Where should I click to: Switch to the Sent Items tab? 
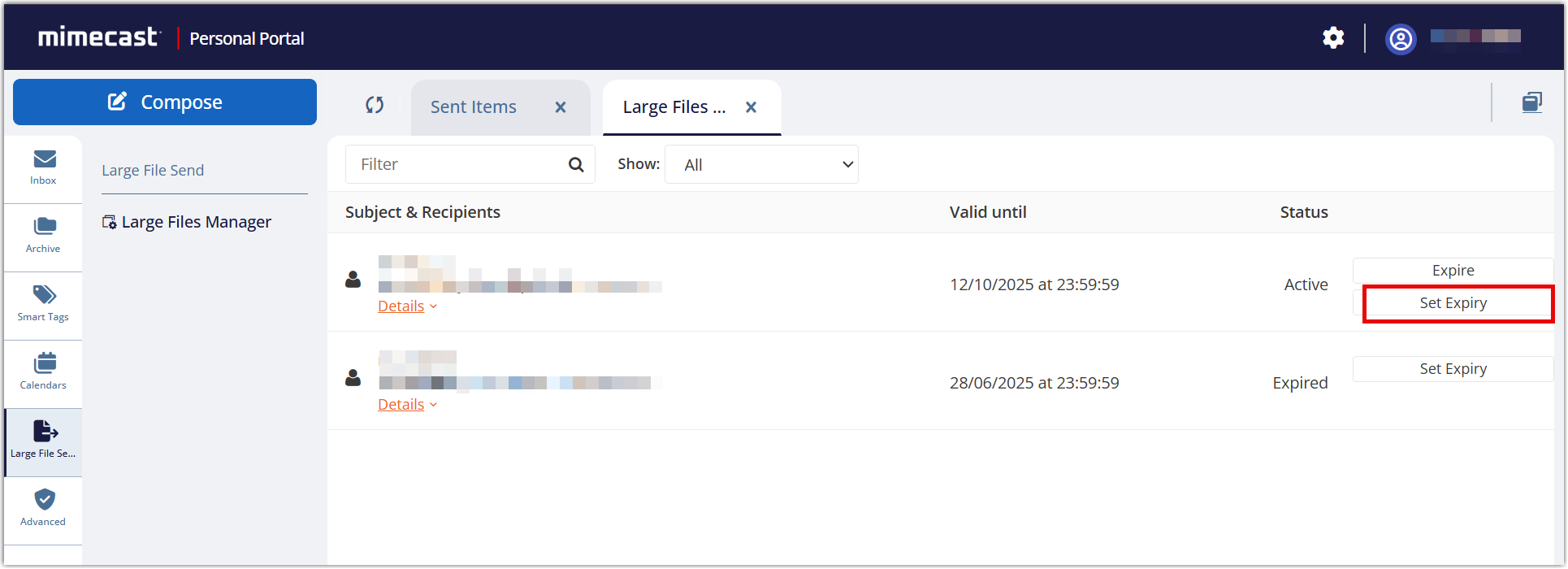tap(474, 107)
